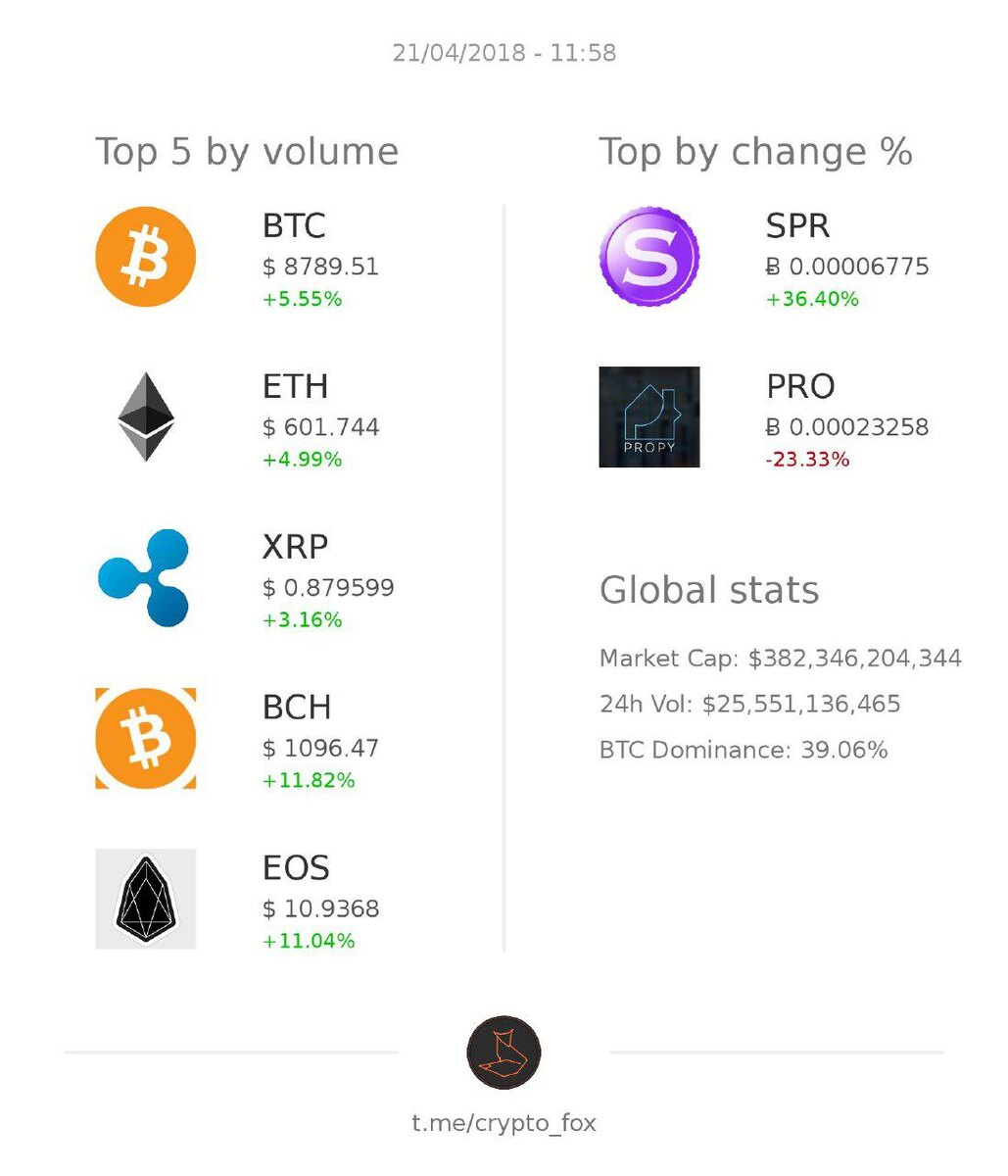Click the SPR ticker name
The image size is (1008, 1176).
[x=797, y=225]
